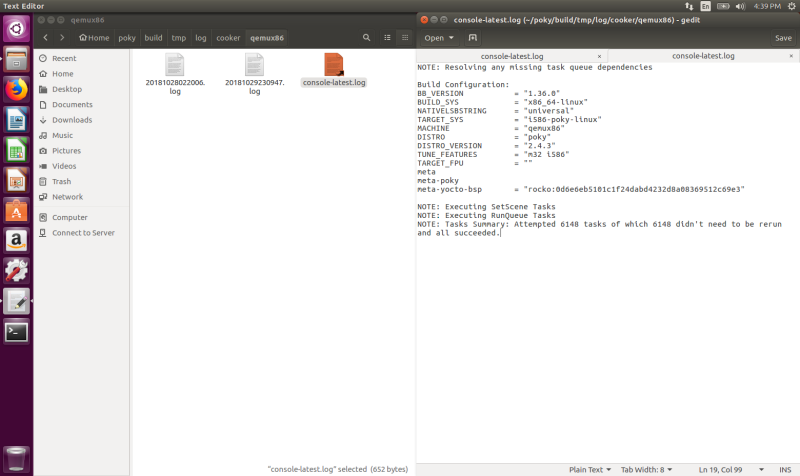Open Files manager from the launcher
This screenshot has height=476, width=800.
[16, 59]
